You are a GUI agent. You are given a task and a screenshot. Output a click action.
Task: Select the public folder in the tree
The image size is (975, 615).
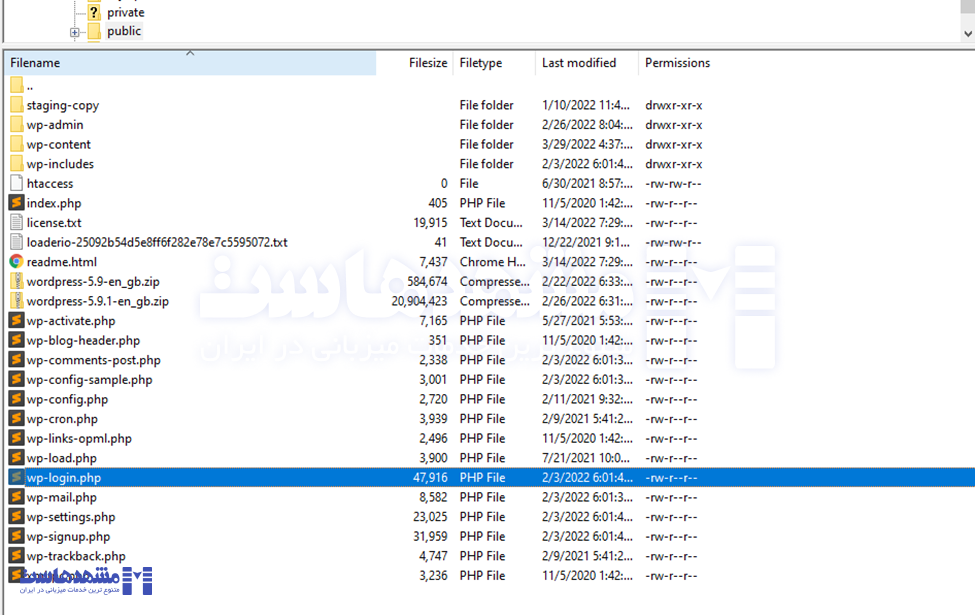click(124, 31)
